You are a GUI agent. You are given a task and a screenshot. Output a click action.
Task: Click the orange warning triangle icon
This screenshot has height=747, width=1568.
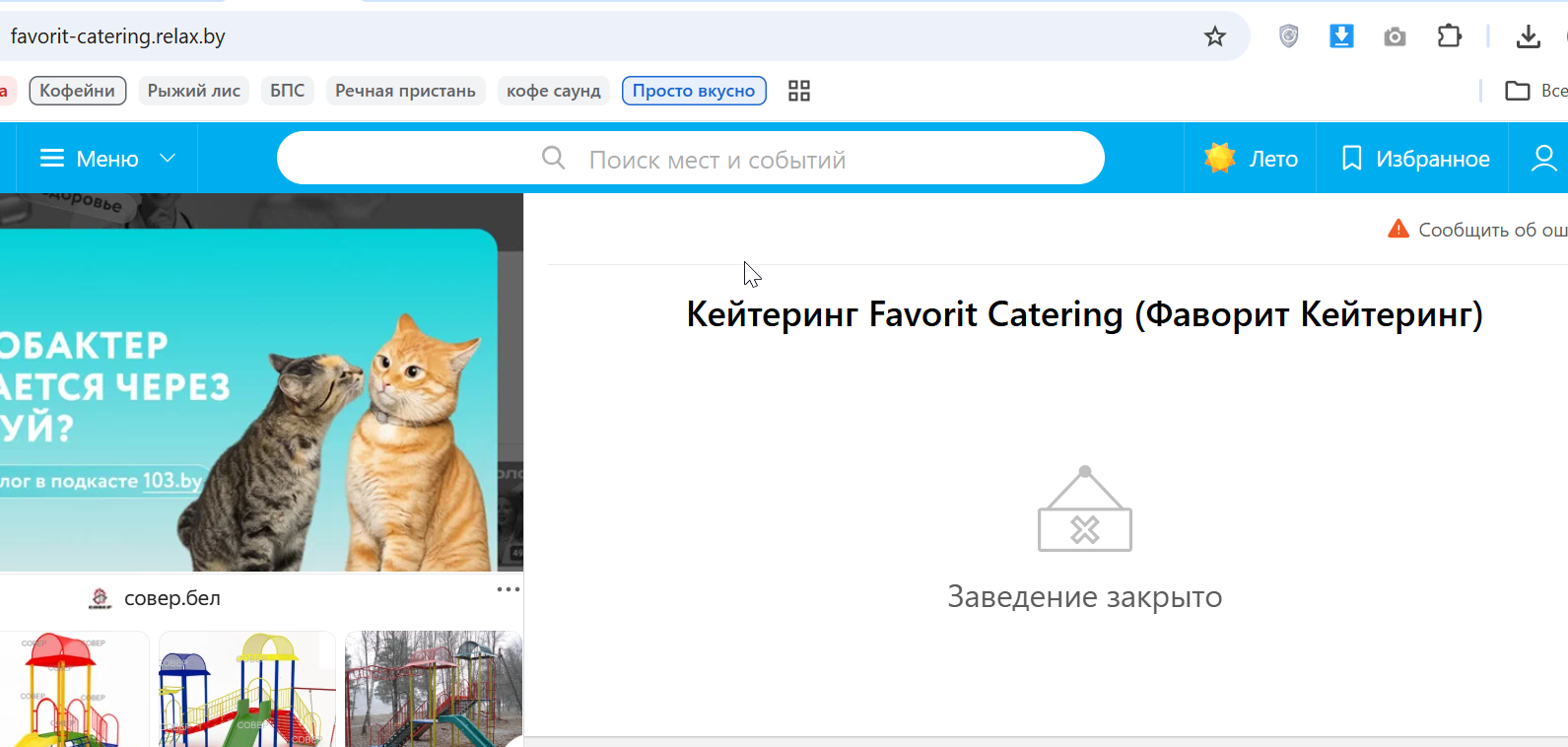(1398, 229)
